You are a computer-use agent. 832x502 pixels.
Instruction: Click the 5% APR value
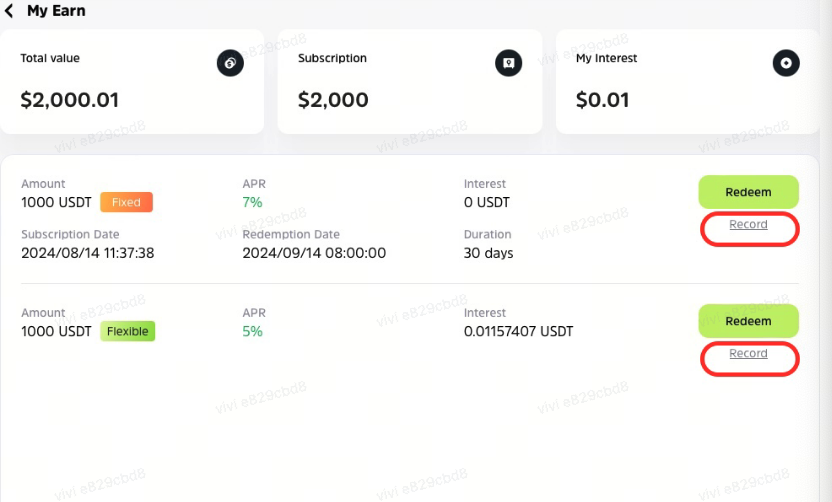tap(252, 331)
